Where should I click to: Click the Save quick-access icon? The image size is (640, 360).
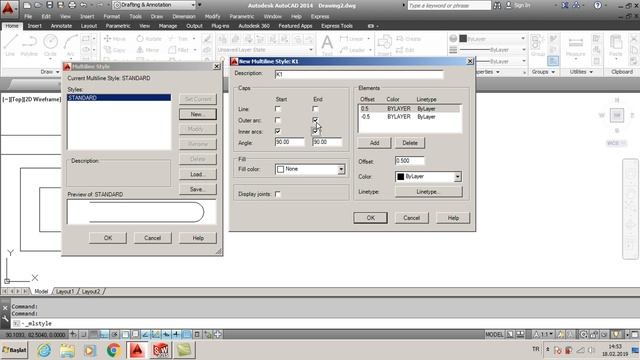point(49,5)
